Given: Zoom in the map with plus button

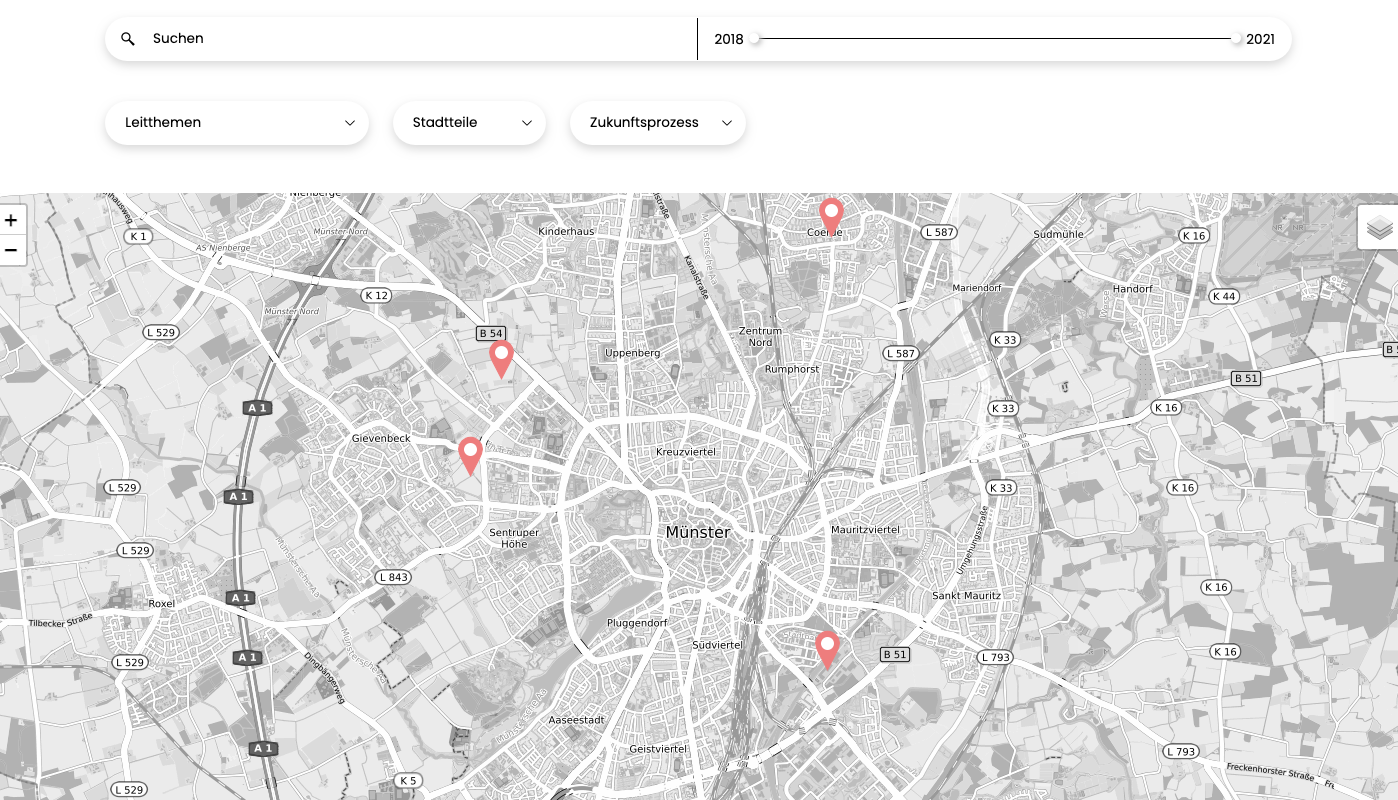Looking at the screenshot, I should coord(11,220).
